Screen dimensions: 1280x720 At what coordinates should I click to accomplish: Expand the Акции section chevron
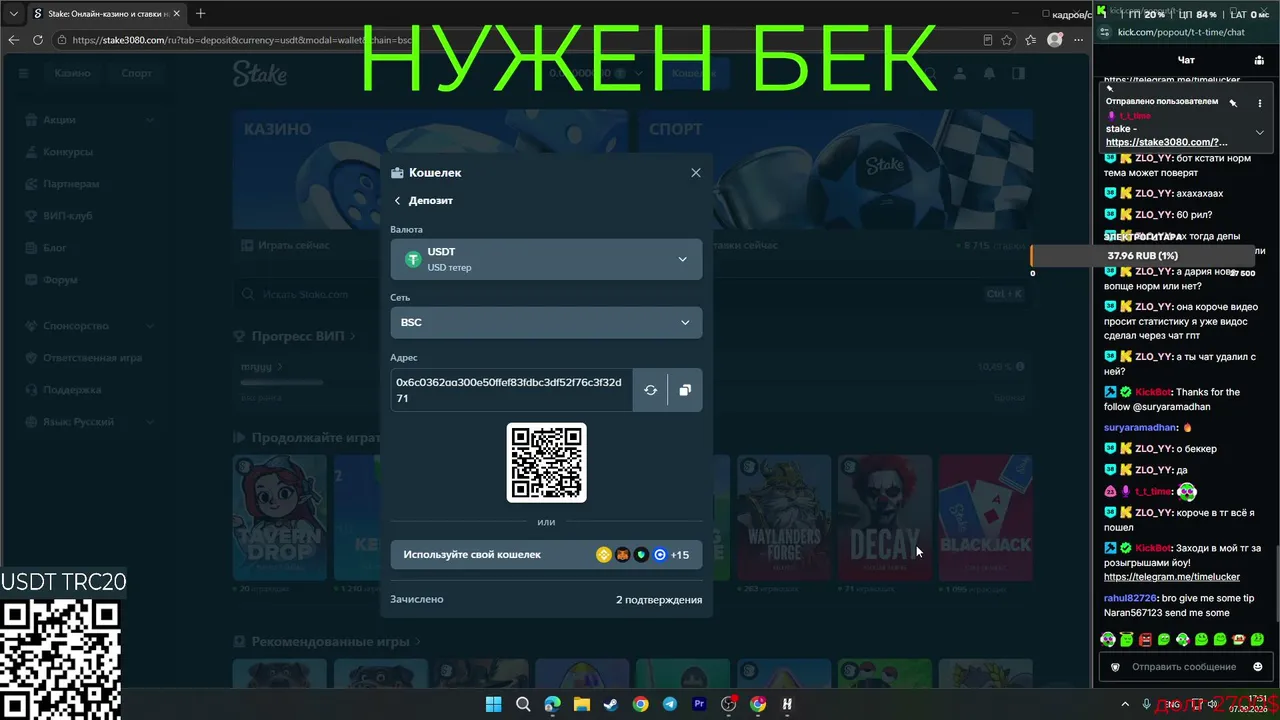pyautogui.click(x=150, y=120)
